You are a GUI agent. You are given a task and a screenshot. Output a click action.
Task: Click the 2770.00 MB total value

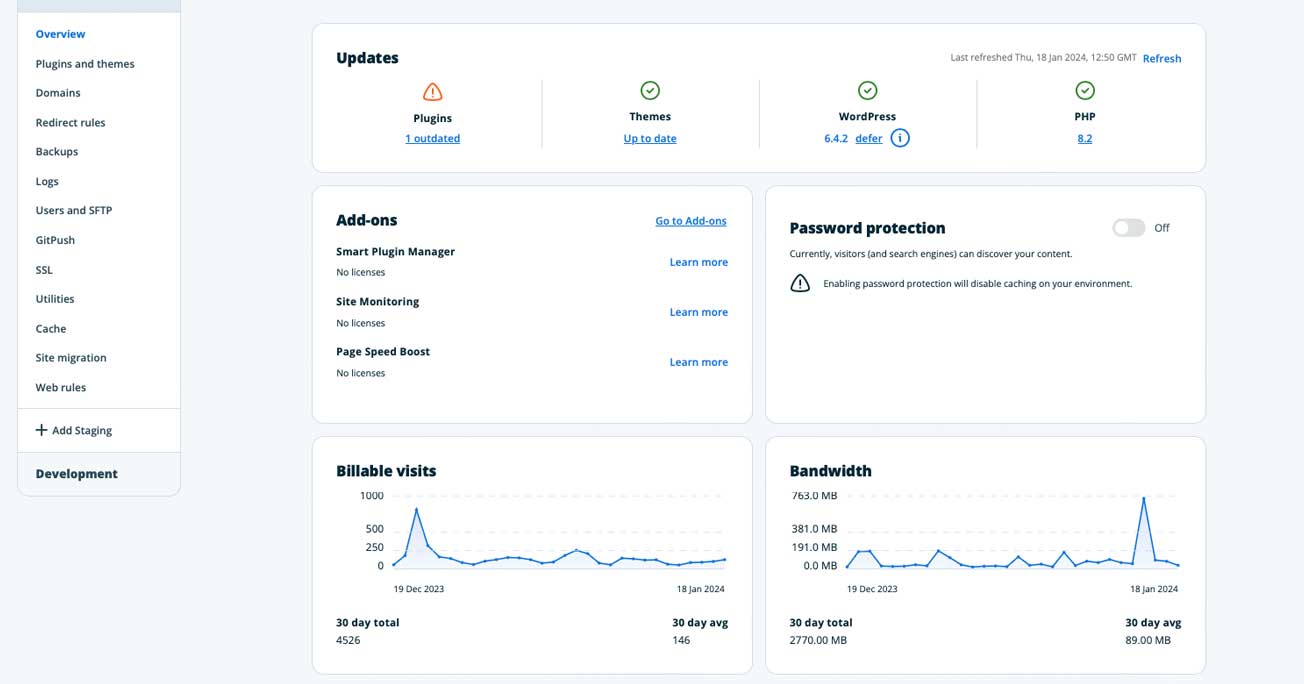pos(818,640)
